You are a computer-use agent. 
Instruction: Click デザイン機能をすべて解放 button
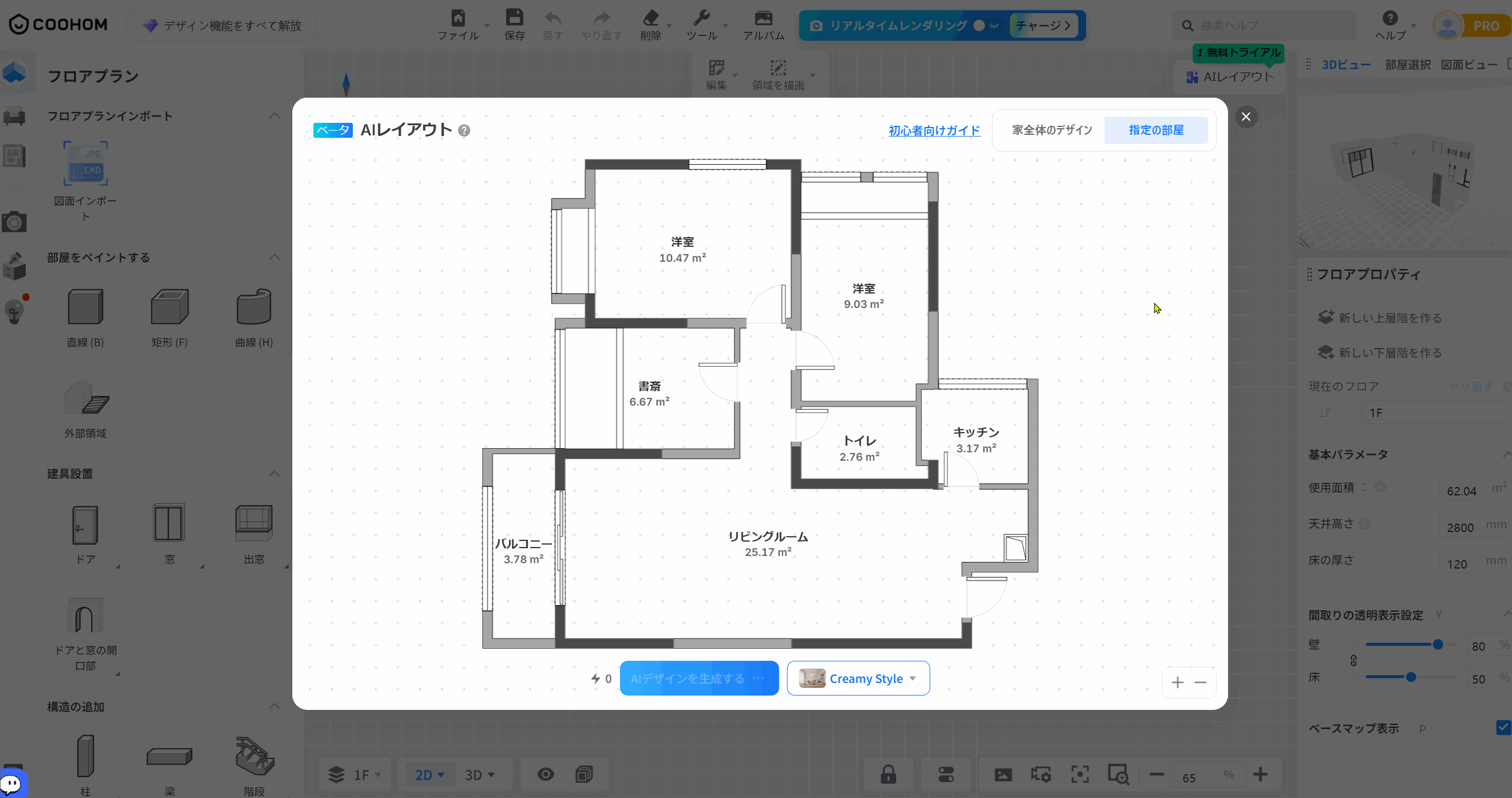(222, 25)
